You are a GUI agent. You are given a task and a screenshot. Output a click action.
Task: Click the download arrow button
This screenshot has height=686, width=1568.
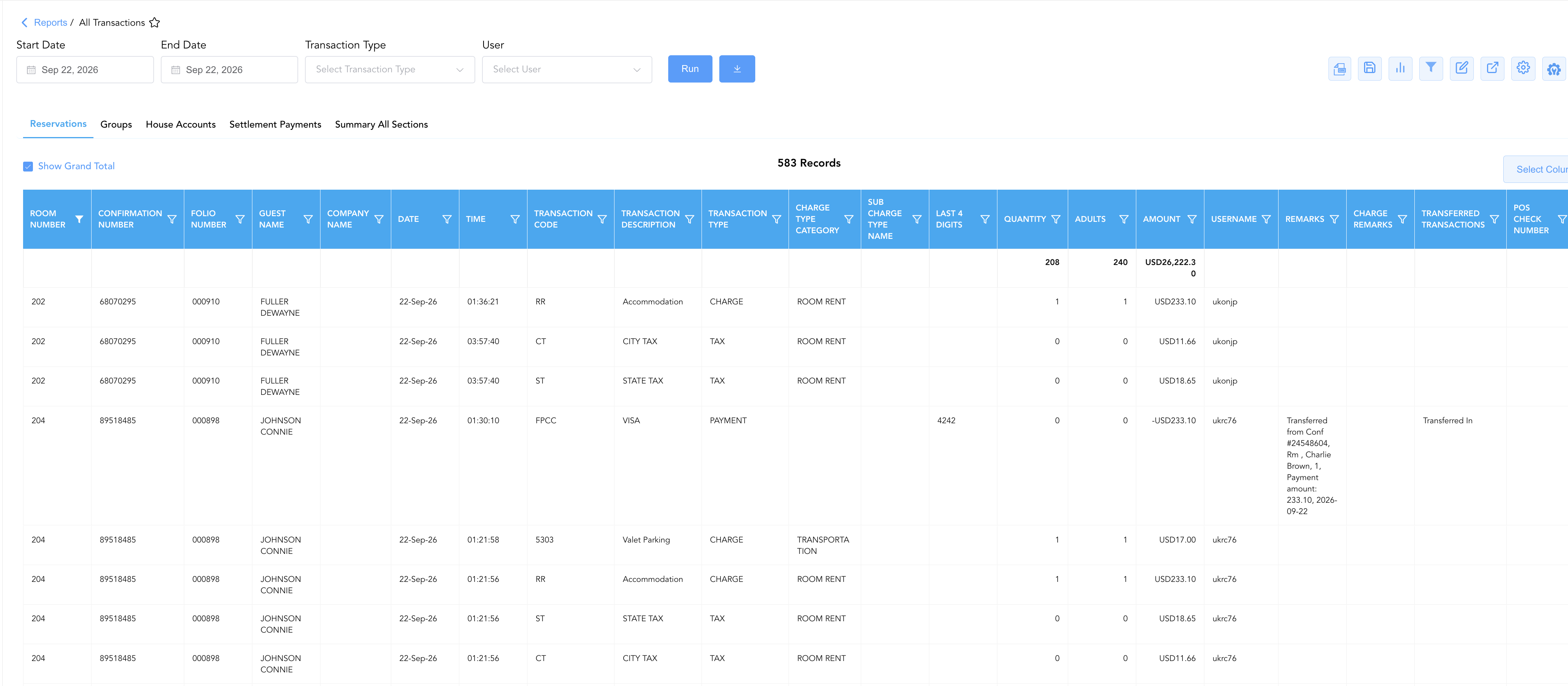(x=737, y=69)
